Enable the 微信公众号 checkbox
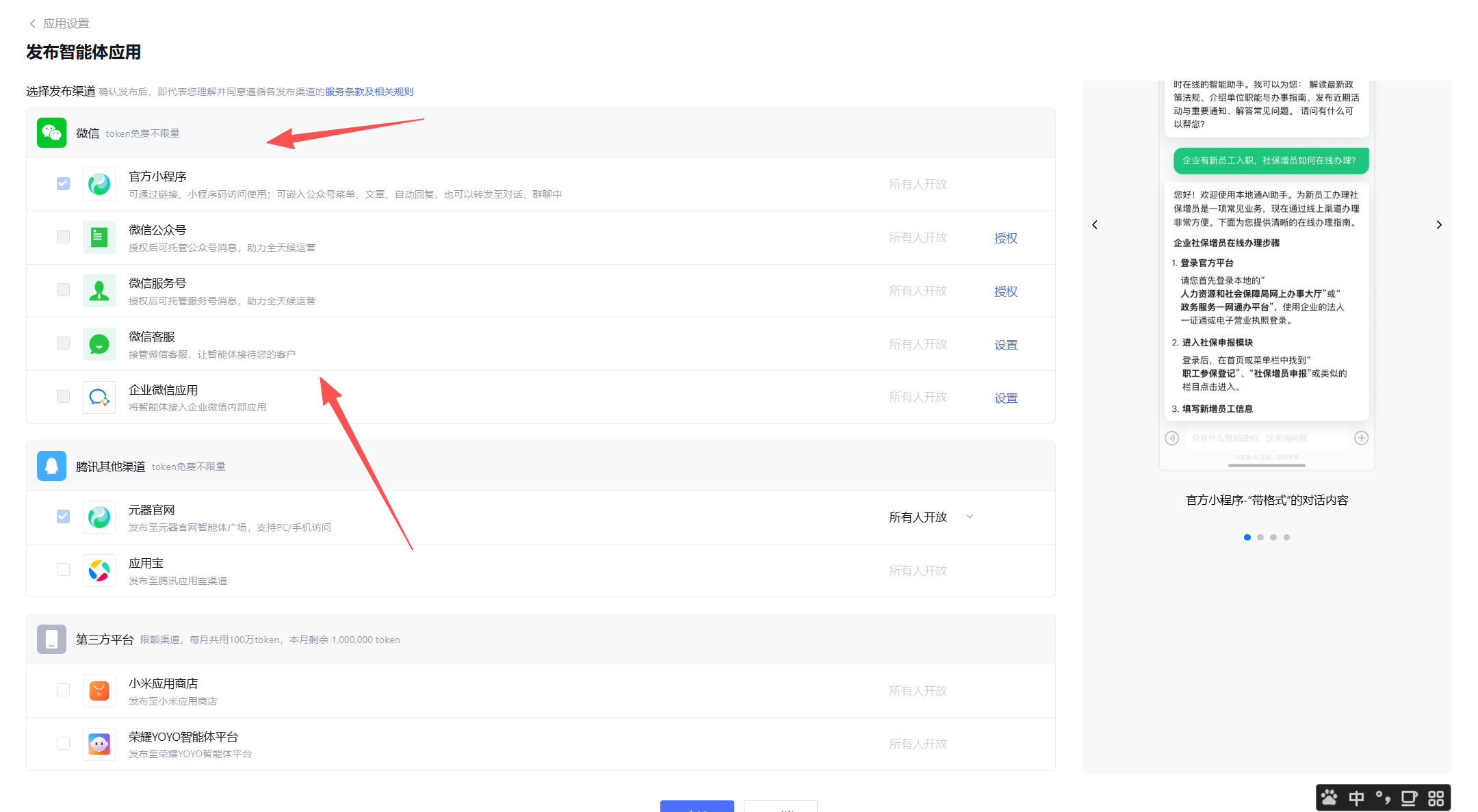1478x812 pixels. [63, 237]
